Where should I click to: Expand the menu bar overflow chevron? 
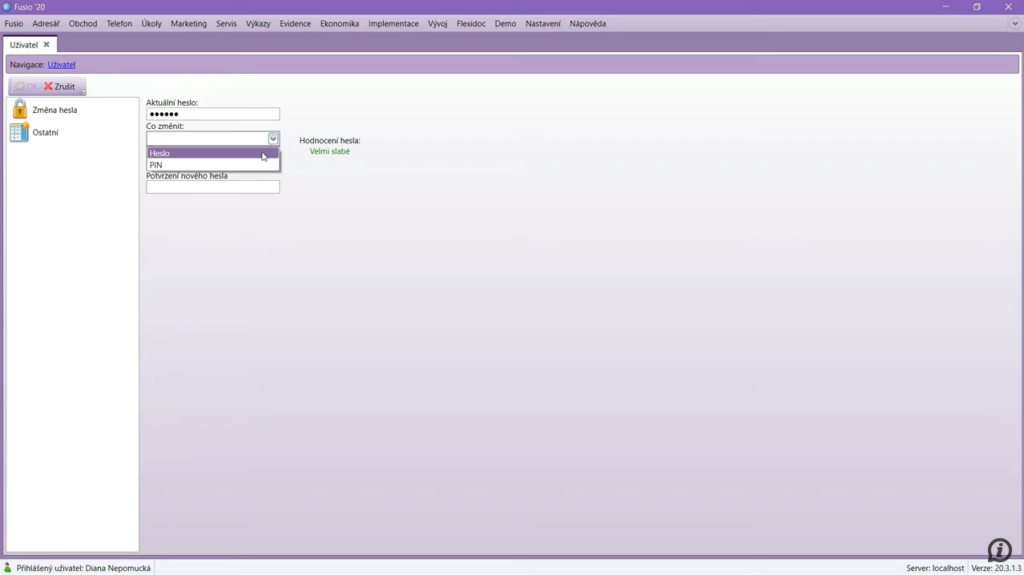[1014, 24]
